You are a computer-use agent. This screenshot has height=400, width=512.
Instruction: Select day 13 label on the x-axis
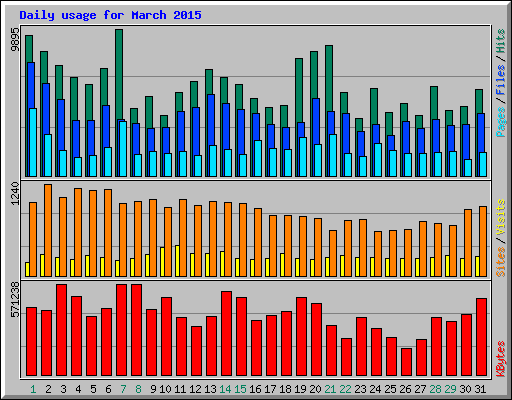pos(210,389)
